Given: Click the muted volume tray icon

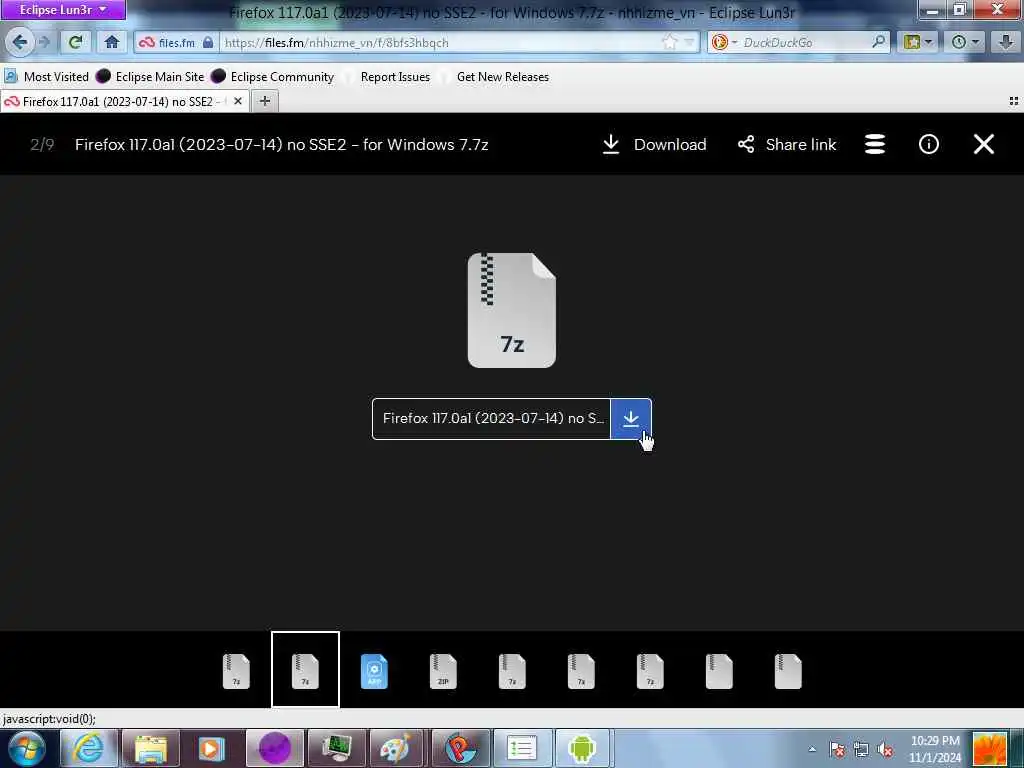Looking at the screenshot, I should [x=885, y=749].
